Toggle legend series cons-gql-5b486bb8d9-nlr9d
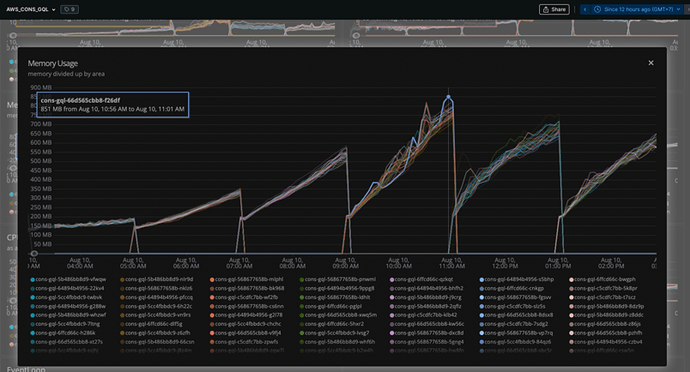The width and height of the screenshot is (690, 372). click(156, 280)
